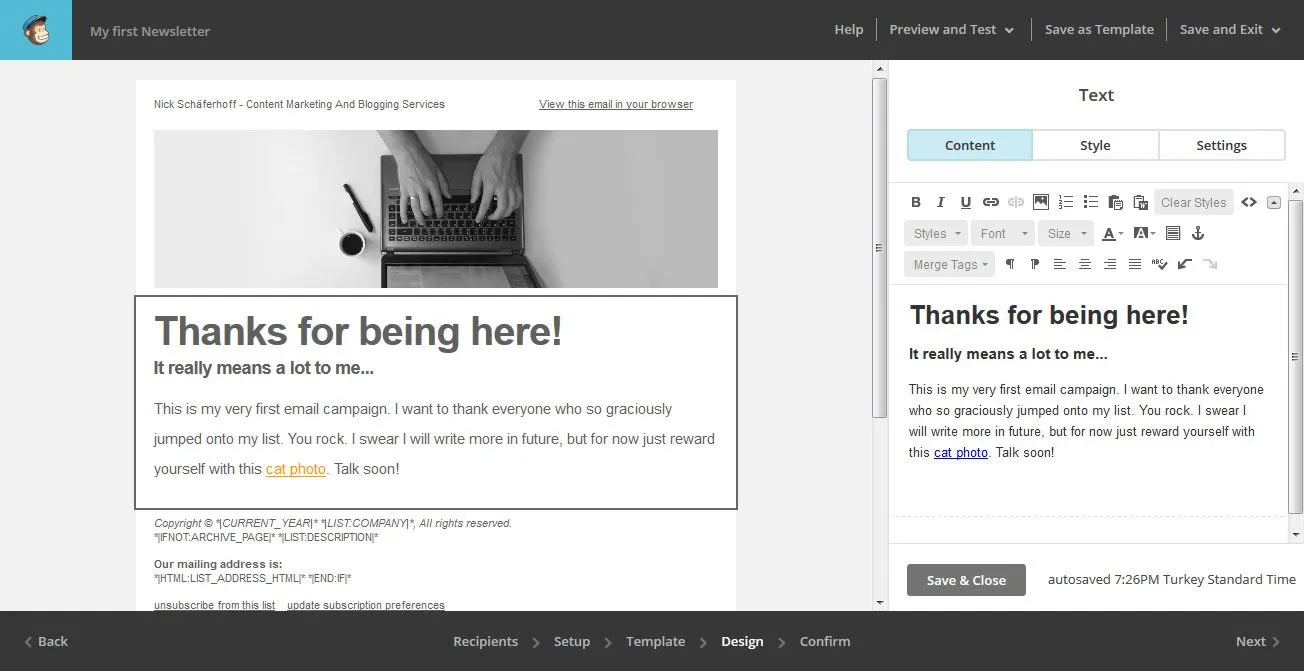The width and height of the screenshot is (1304, 671).
Task: Open the Size dropdown
Action: (1066, 233)
